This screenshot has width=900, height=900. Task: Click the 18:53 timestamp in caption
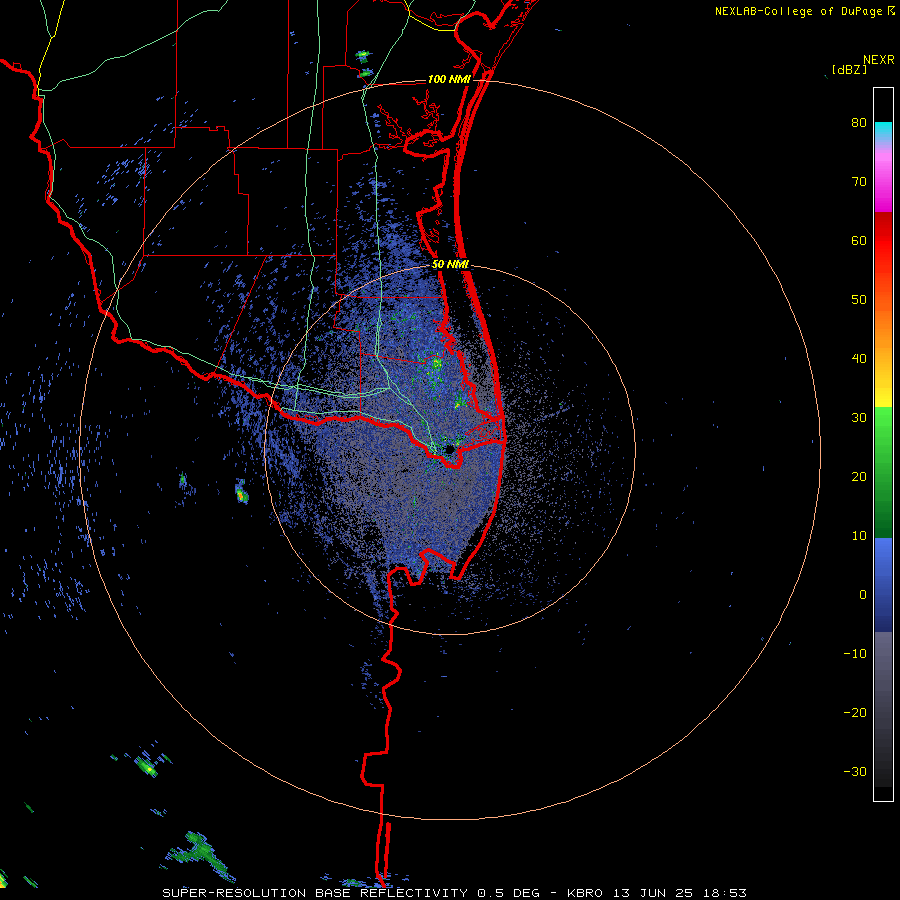click(725, 893)
